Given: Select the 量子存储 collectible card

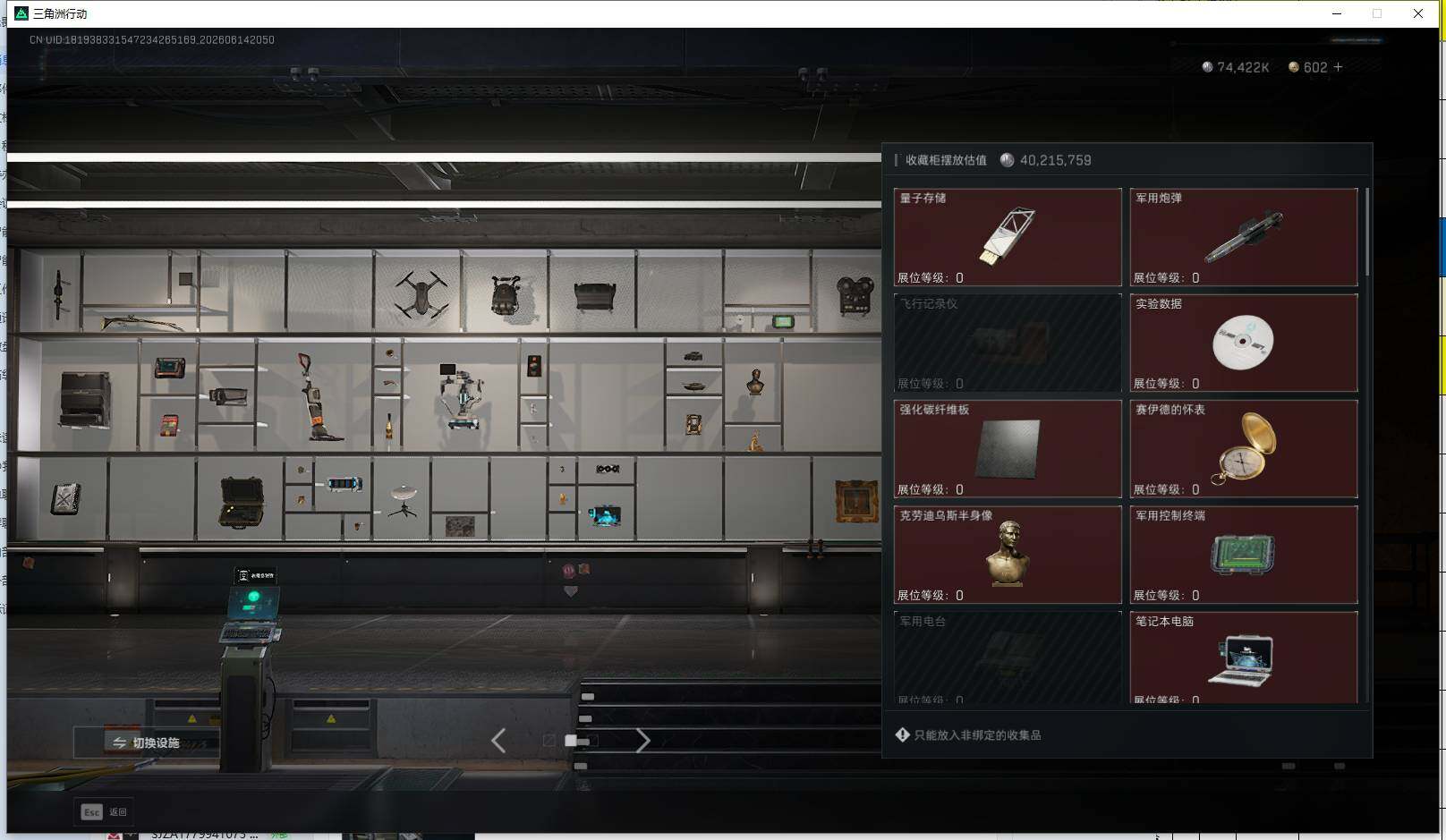Looking at the screenshot, I should (x=1008, y=237).
